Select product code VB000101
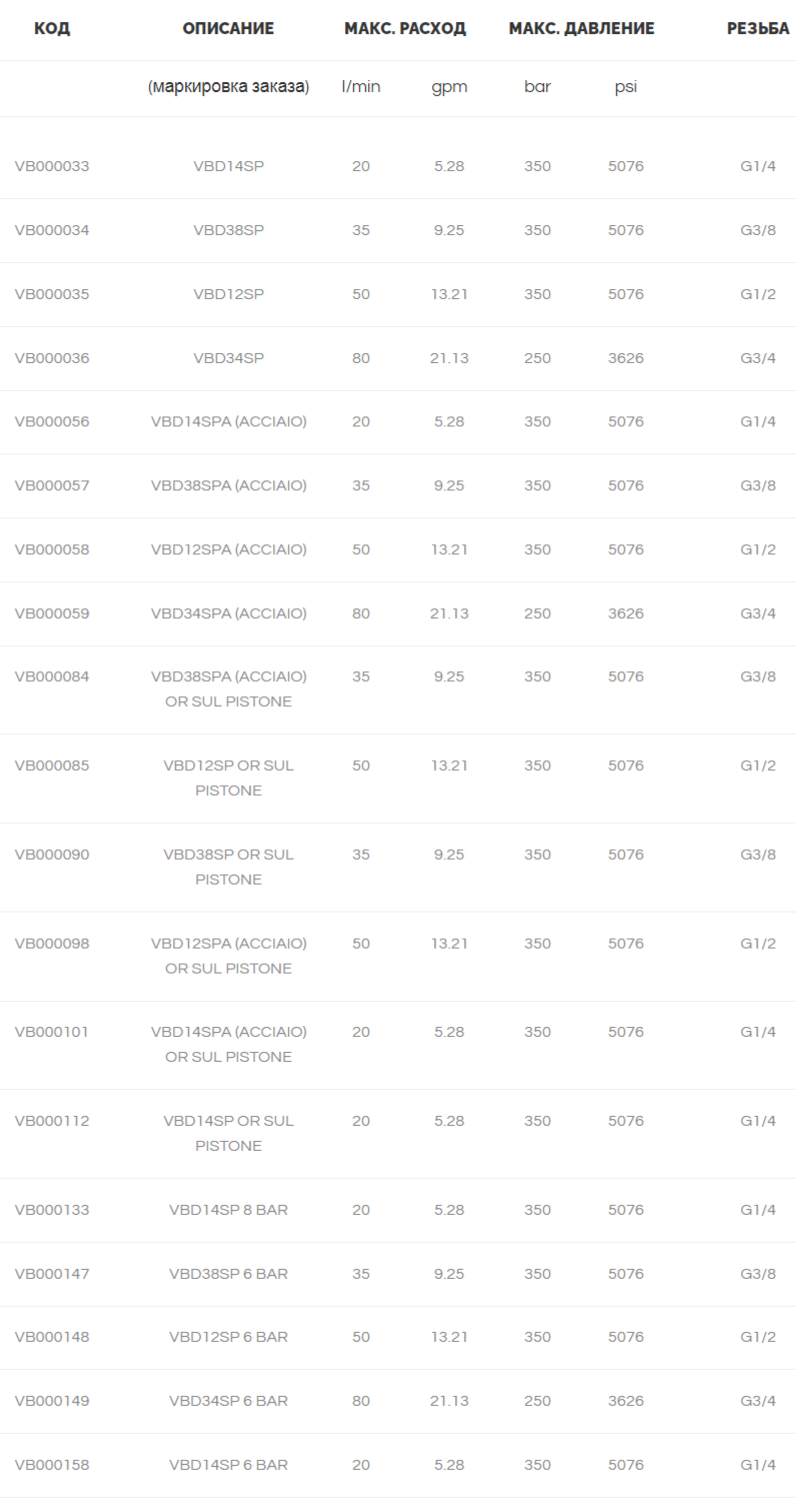This screenshot has width=796, height=1504. click(x=52, y=1032)
